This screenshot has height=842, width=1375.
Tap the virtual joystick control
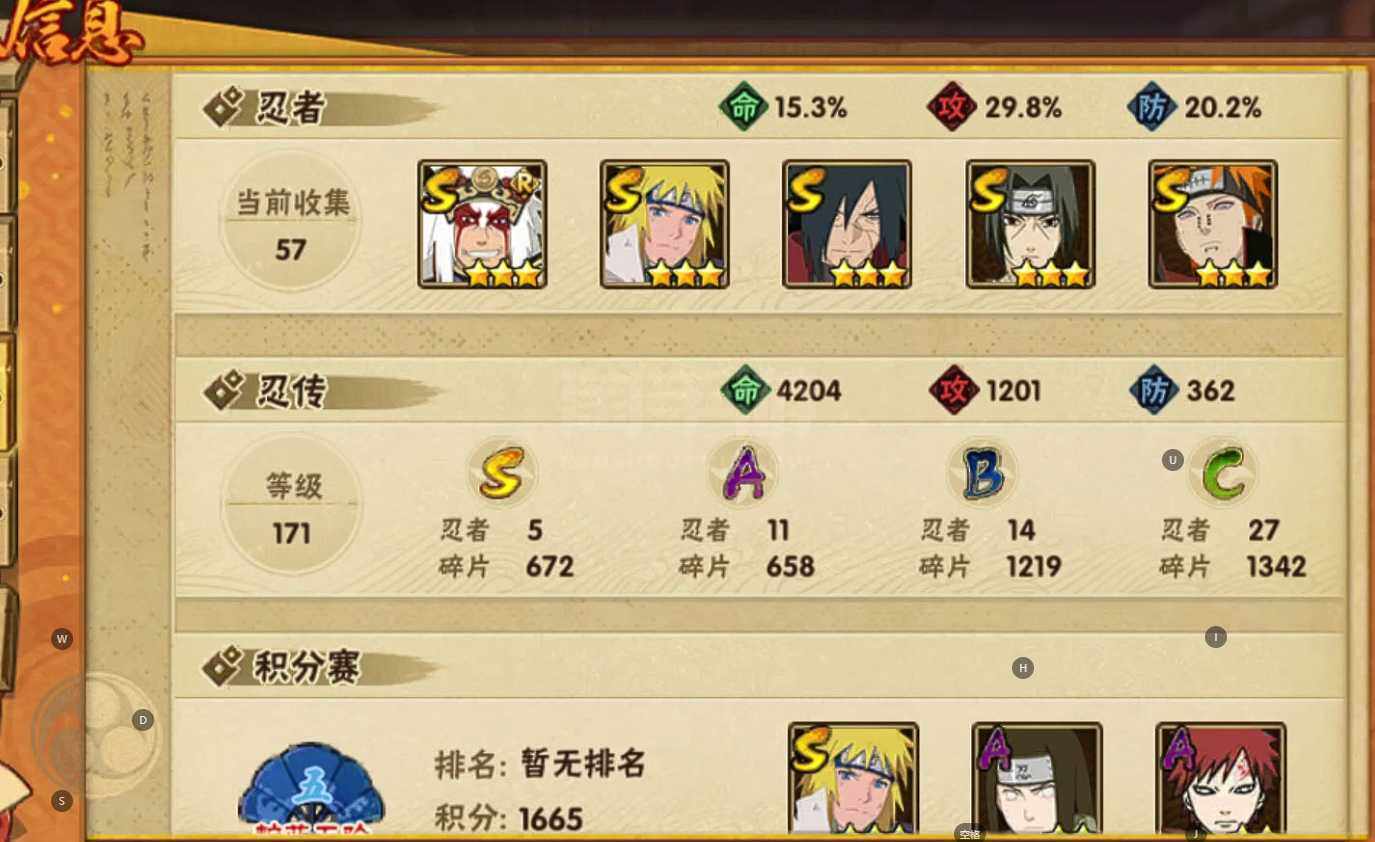(x=96, y=735)
